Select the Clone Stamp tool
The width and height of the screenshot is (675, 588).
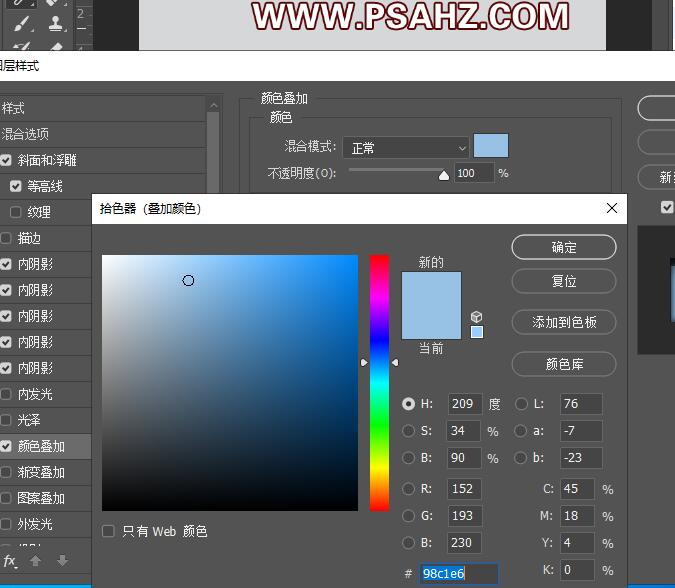click(x=56, y=24)
